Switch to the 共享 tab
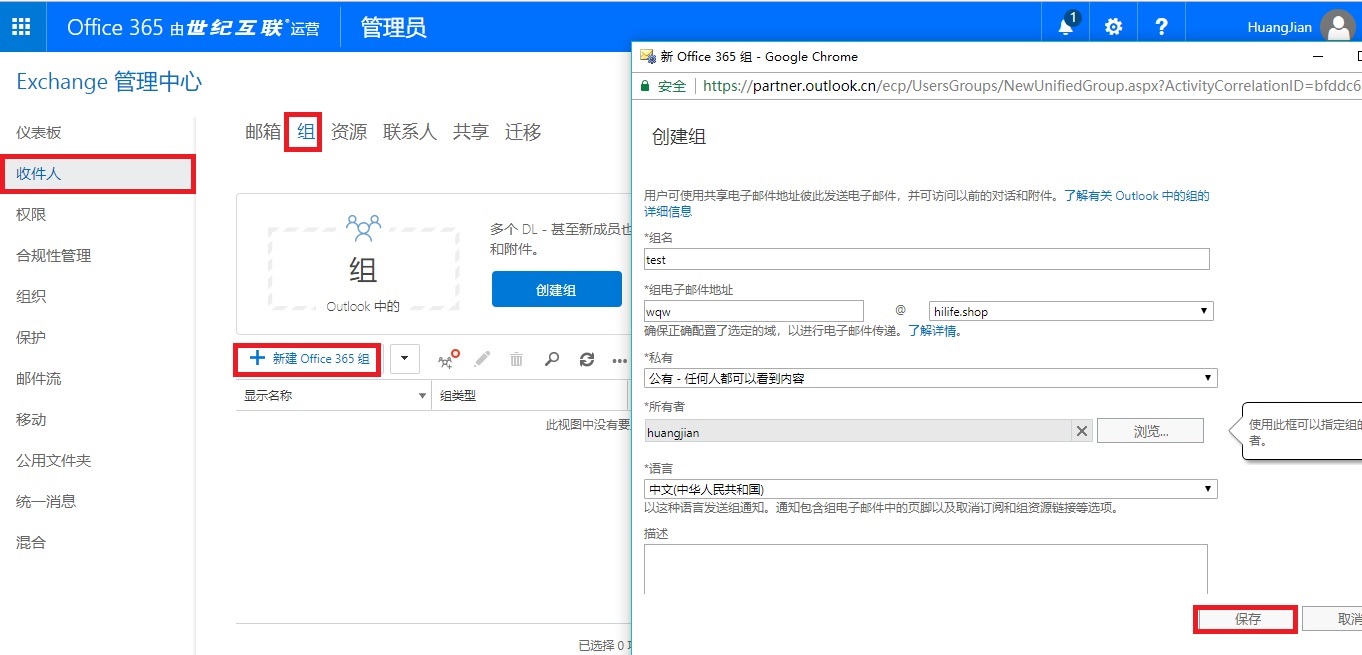Image resolution: width=1362 pixels, height=655 pixels. 471,132
